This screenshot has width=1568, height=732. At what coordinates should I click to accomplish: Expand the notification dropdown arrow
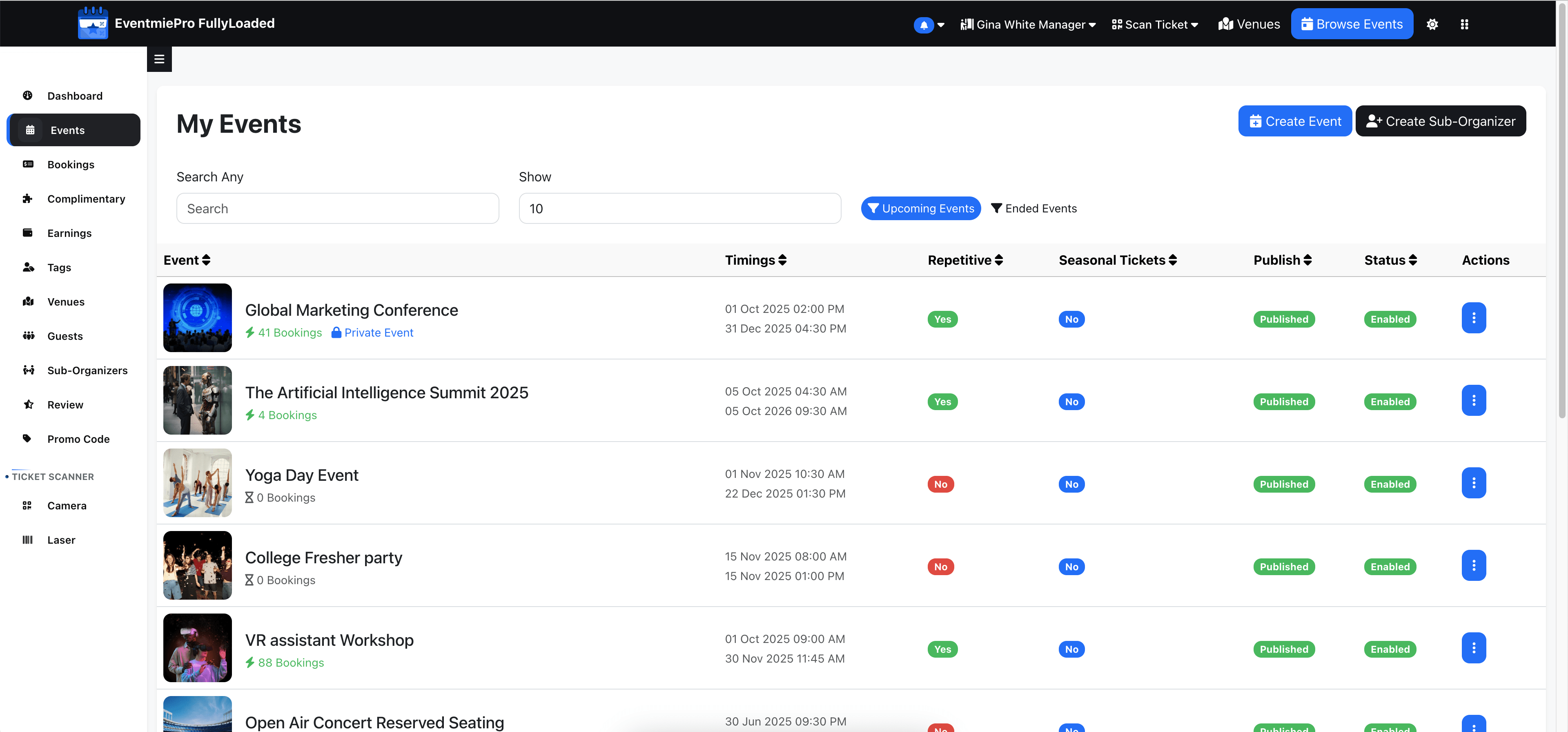tap(940, 25)
